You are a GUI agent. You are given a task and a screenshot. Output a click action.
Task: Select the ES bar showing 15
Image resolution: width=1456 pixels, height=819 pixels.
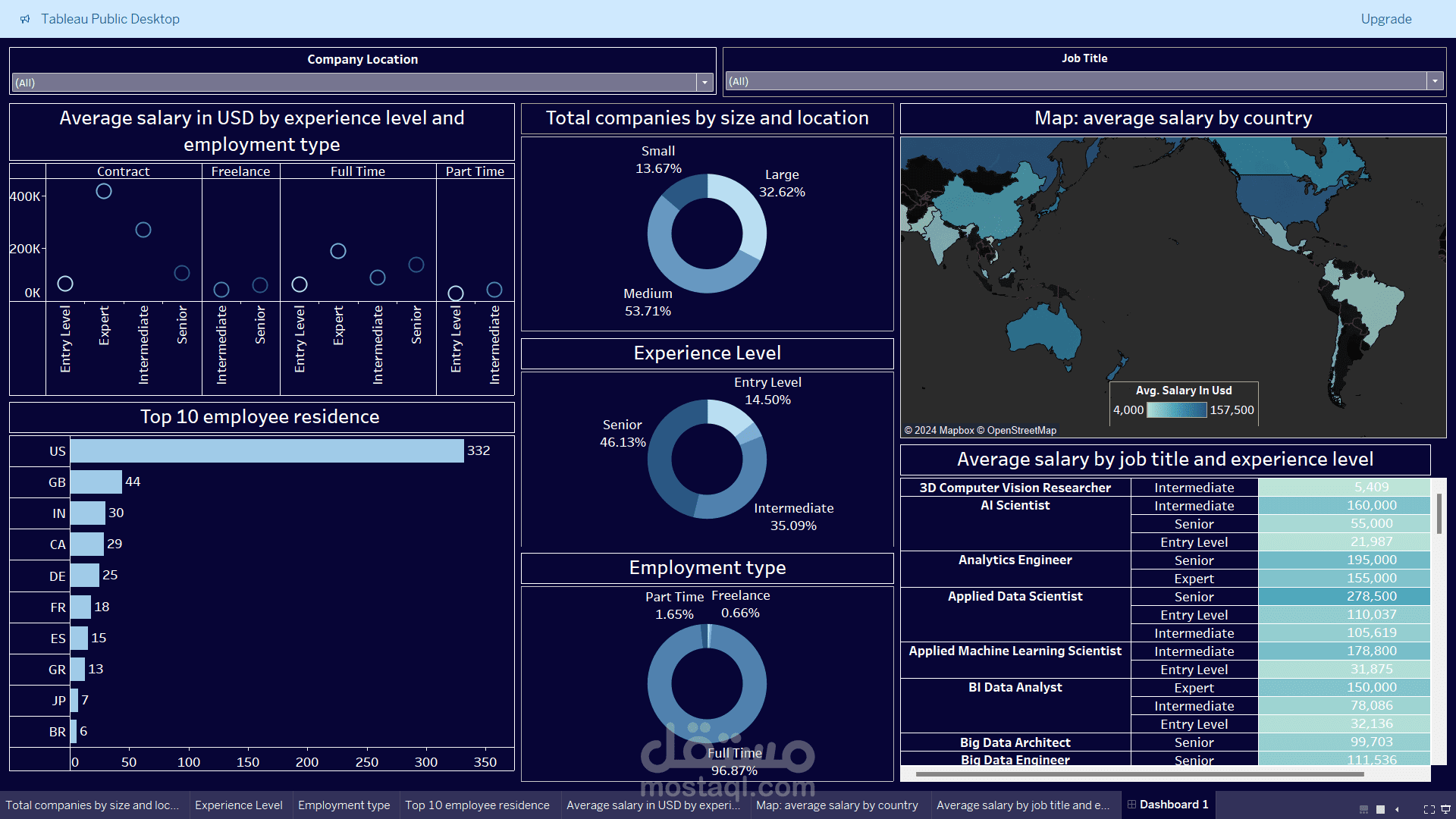[79, 638]
